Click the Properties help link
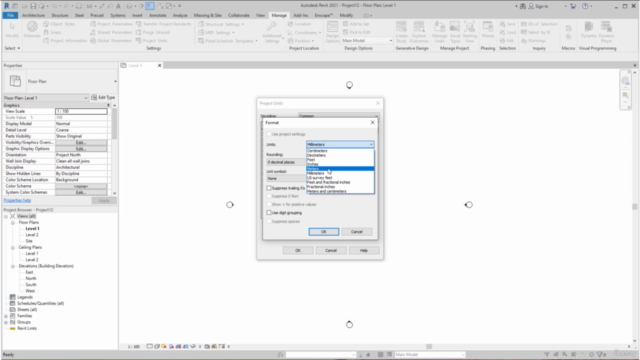Screen dimensions: 640x360 (x=17, y=200)
